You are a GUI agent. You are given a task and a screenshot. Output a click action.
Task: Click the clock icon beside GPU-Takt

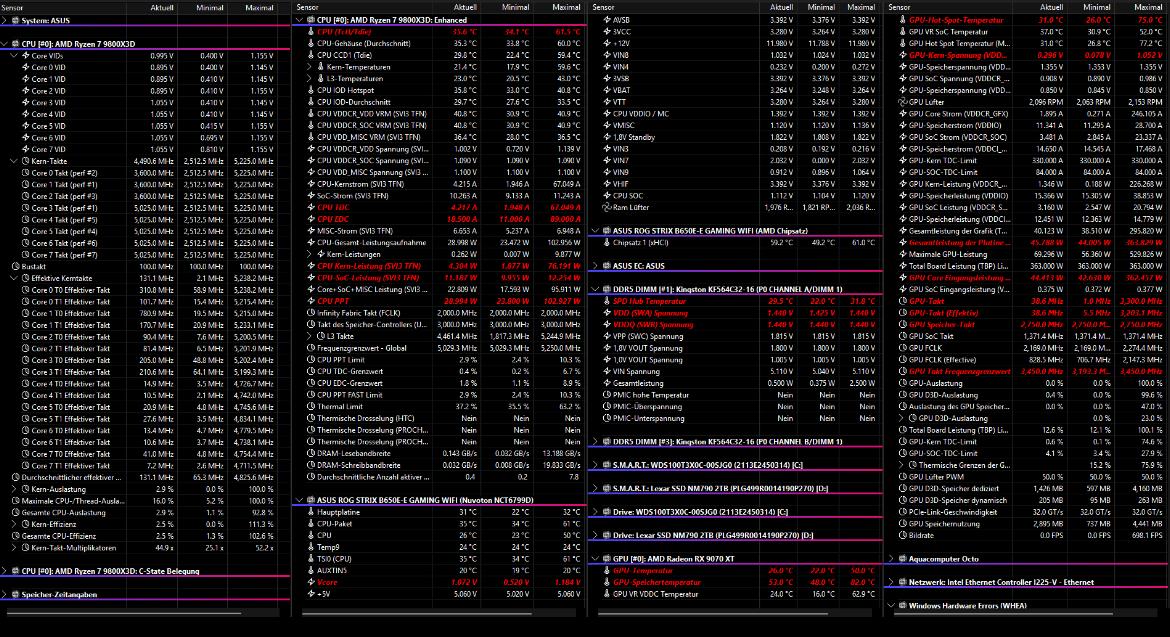click(x=903, y=301)
